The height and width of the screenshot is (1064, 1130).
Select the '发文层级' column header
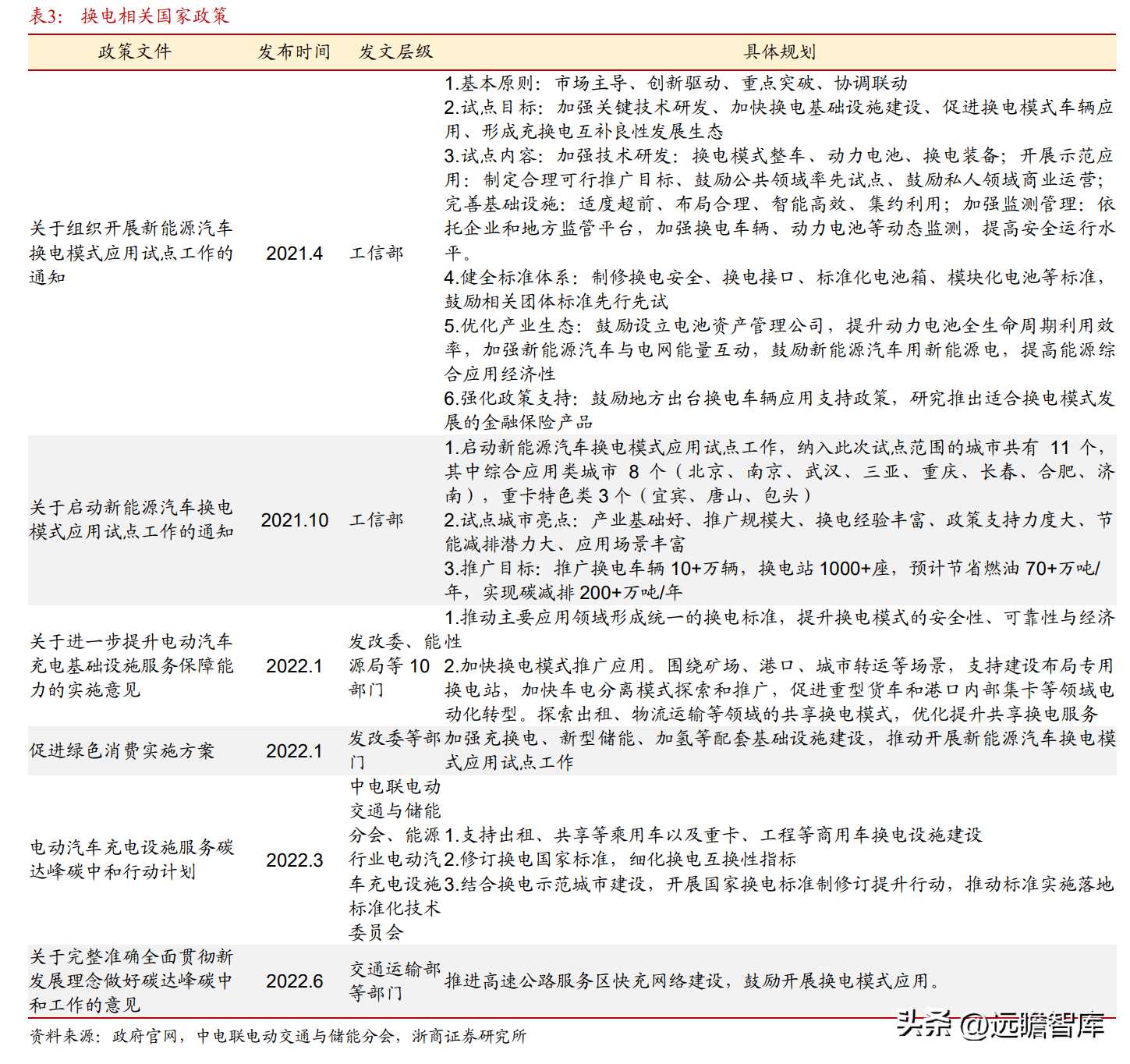(395, 51)
